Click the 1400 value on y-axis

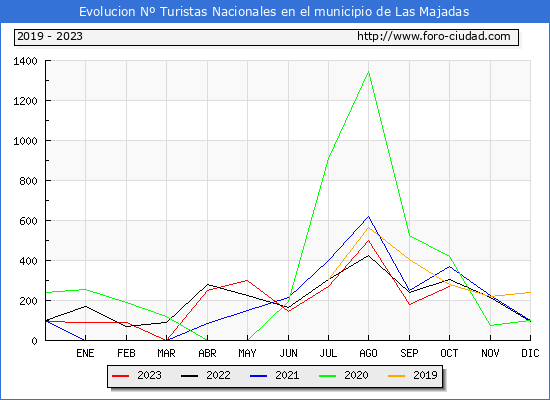(x=25, y=61)
